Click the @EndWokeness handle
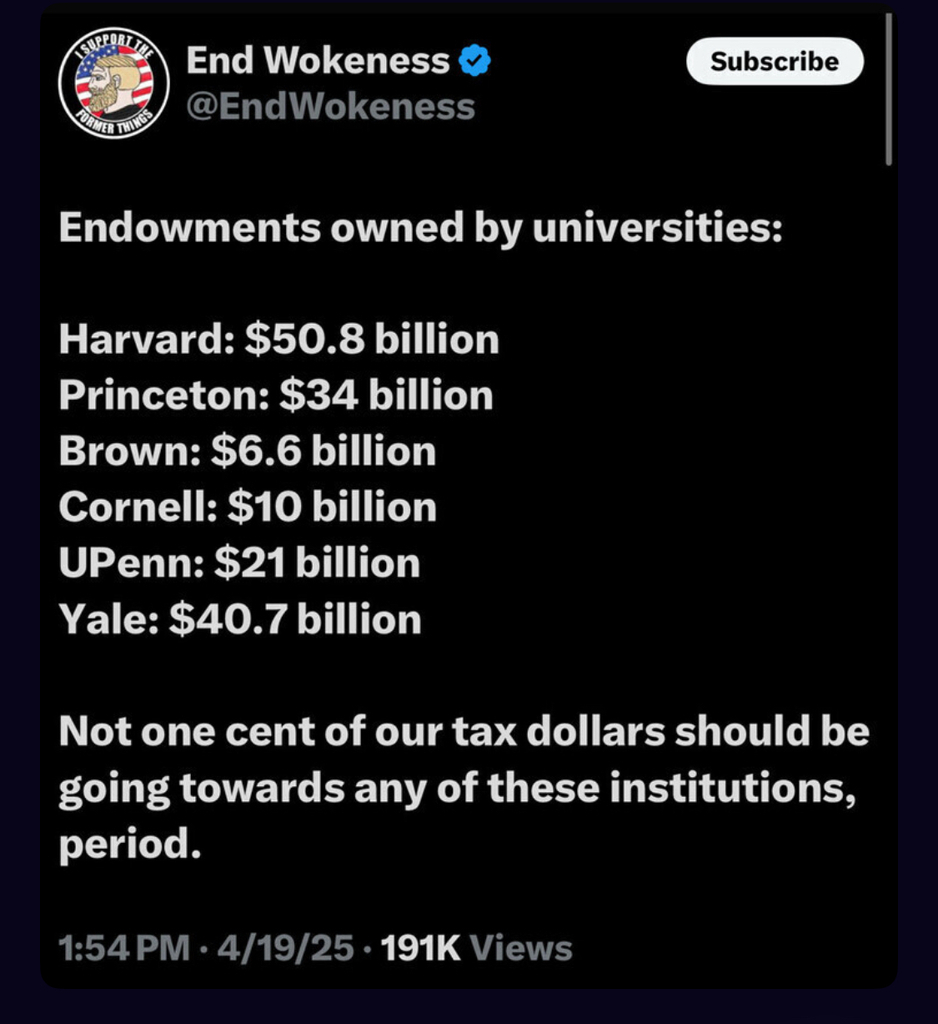This screenshot has width=938, height=1024. tap(330, 106)
